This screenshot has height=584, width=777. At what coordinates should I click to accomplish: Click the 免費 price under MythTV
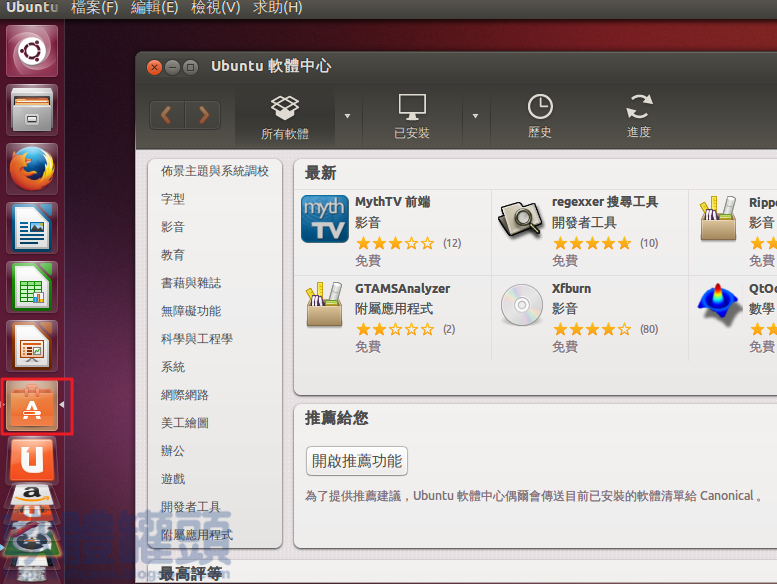click(x=368, y=261)
